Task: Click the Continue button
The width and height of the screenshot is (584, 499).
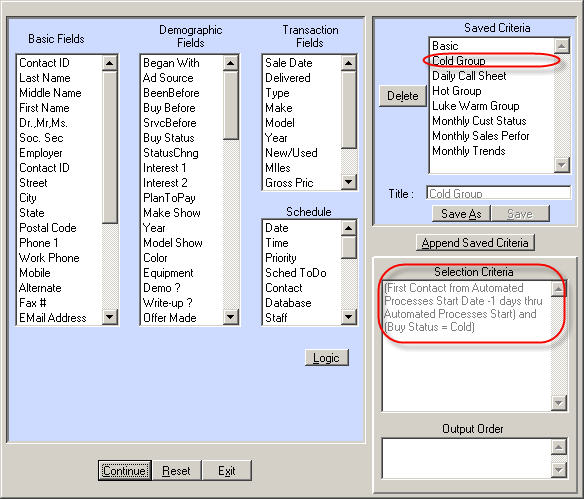Action: pos(124,470)
